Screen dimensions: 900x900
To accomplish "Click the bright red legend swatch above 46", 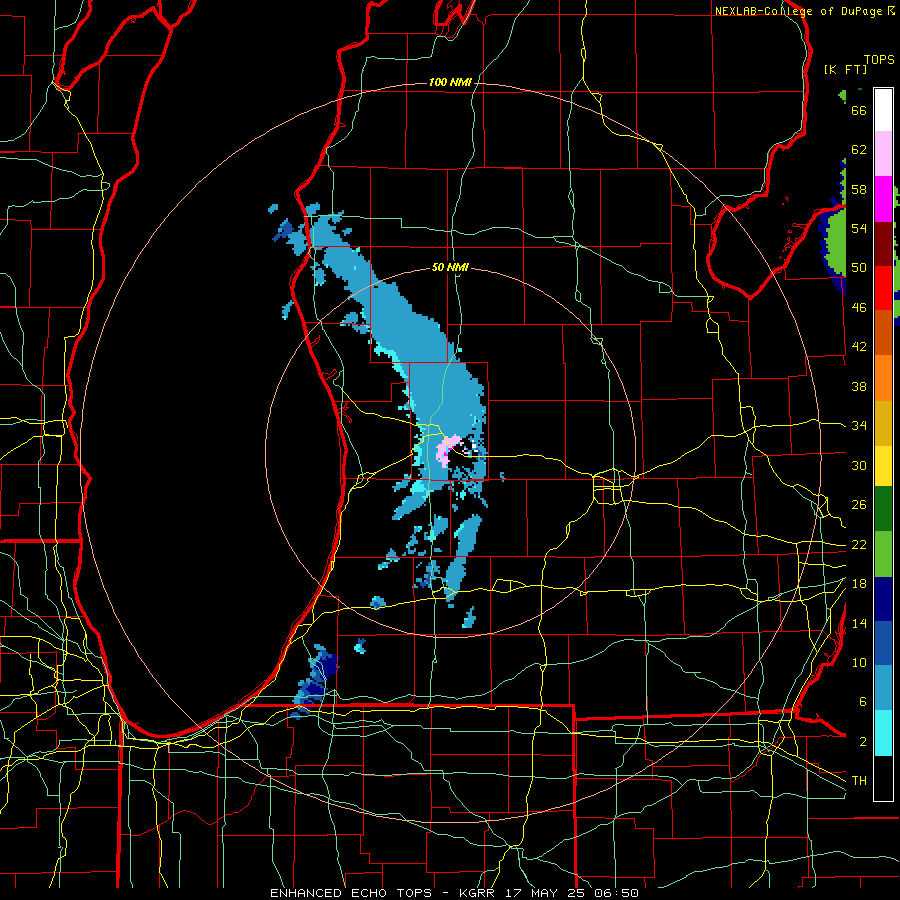I will 883,288.
